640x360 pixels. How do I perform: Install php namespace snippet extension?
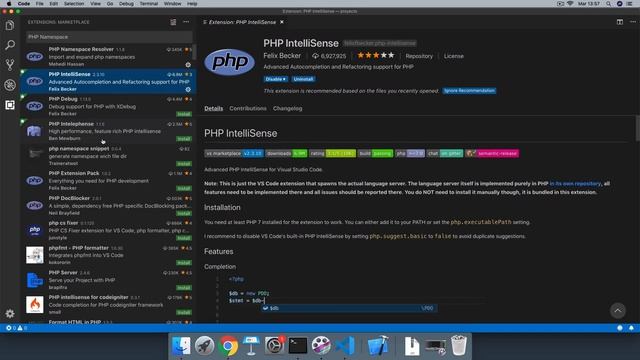[184, 164]
